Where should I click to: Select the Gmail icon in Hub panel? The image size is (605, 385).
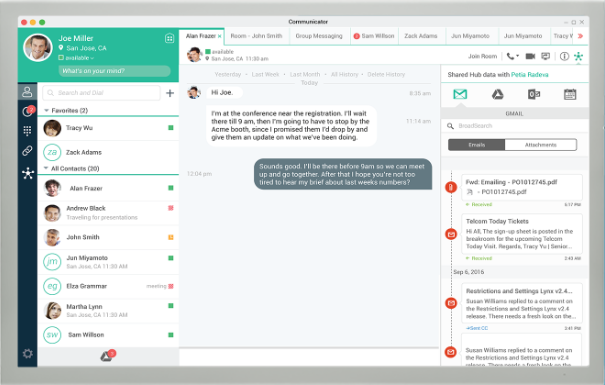coord(460,94)
